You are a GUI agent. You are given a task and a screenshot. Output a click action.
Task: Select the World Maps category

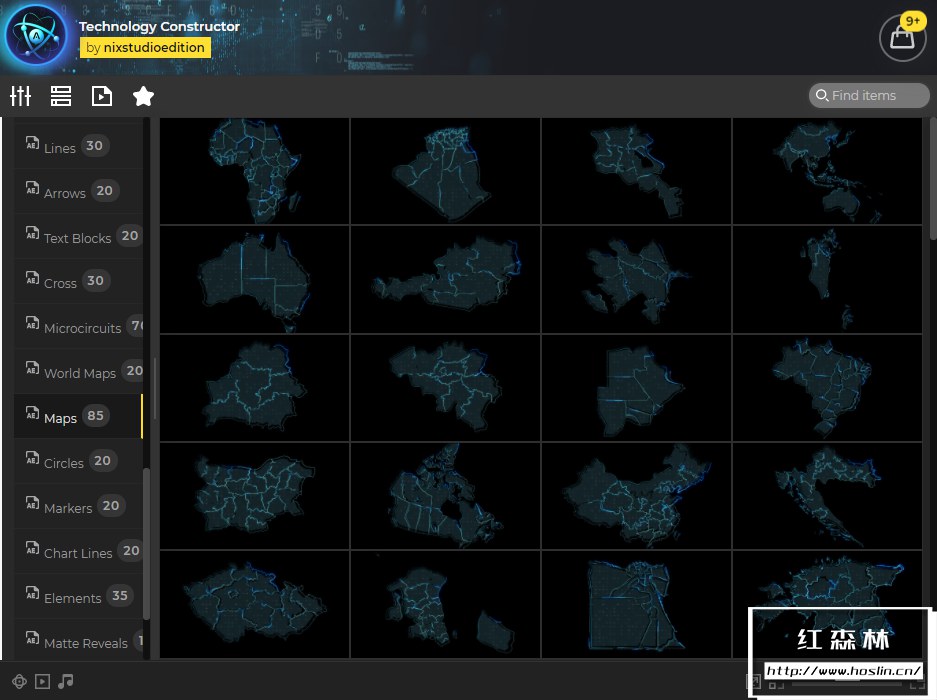pyautogui.click(x=78, y=371)
